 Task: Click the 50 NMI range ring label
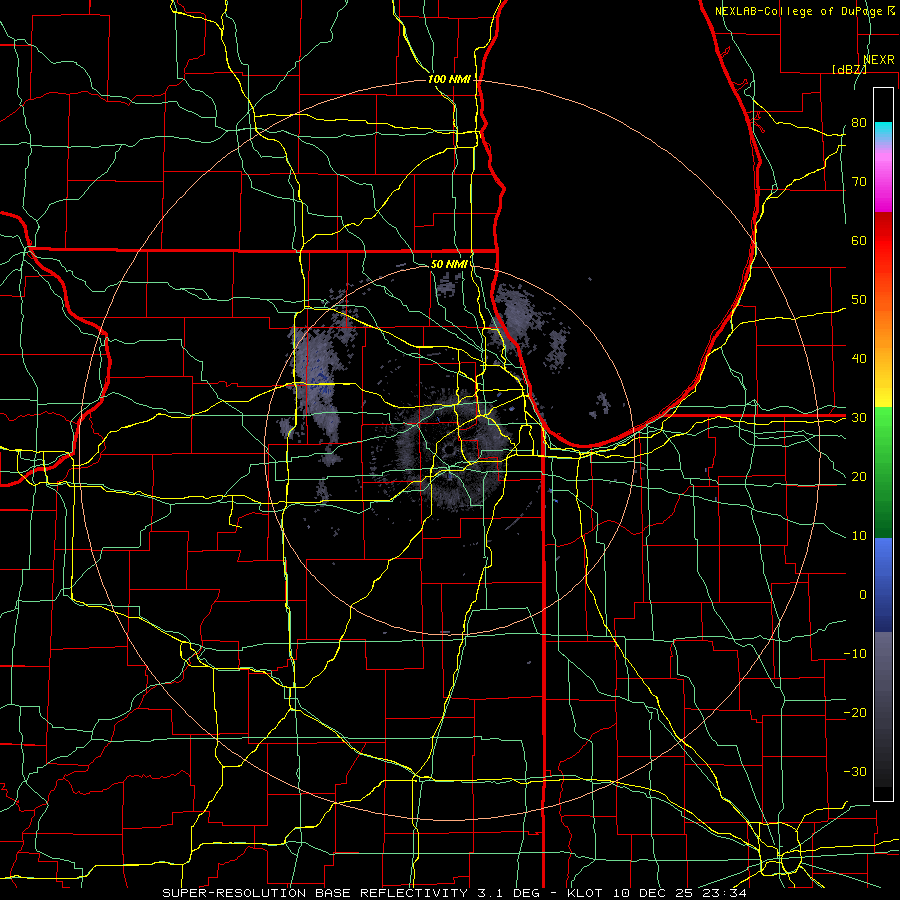449,264
